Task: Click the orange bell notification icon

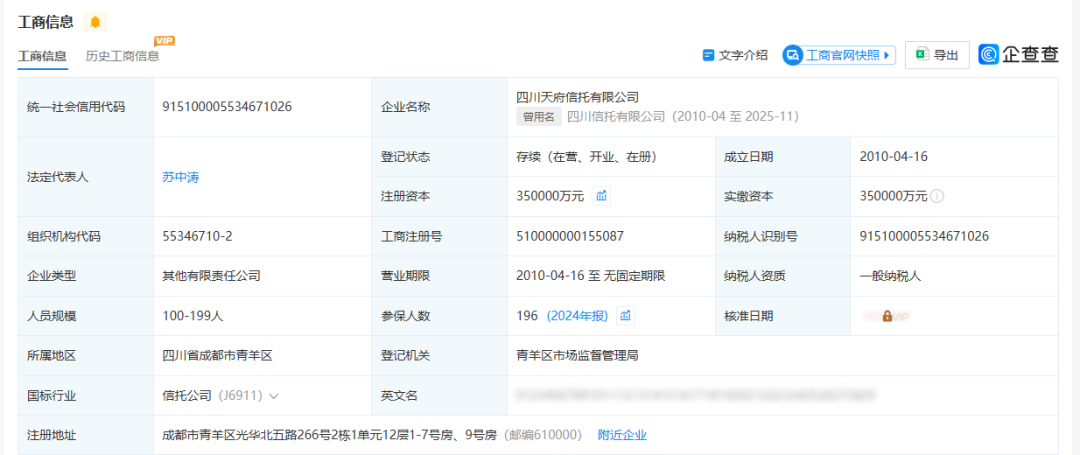Action: point(95,22)
